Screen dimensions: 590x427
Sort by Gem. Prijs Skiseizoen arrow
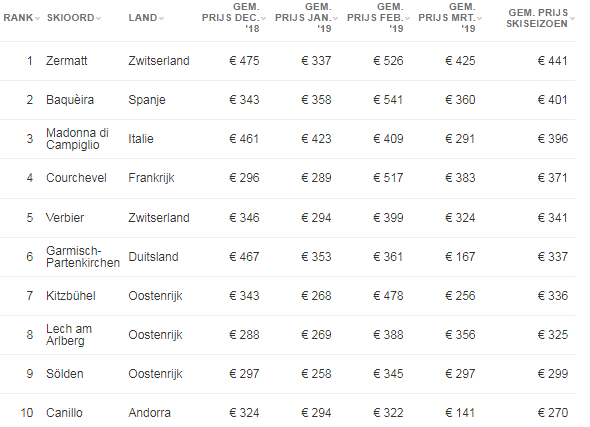coord(572,18)
